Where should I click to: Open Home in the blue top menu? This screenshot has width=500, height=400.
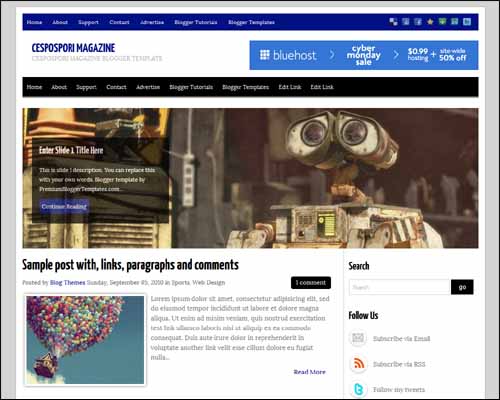34,22
